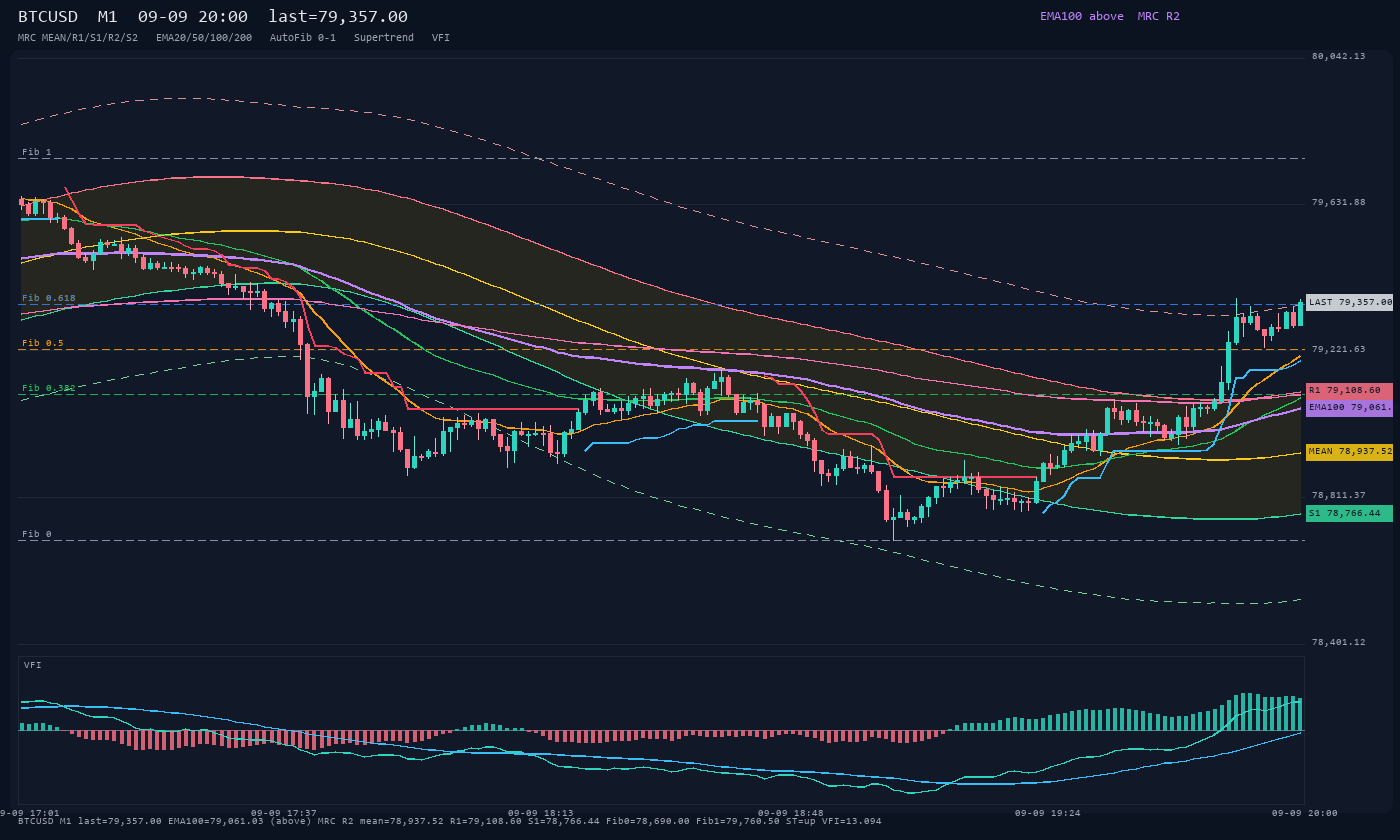
Task: Click the 80,042.13 price axis value
Action: (1338, 56)
